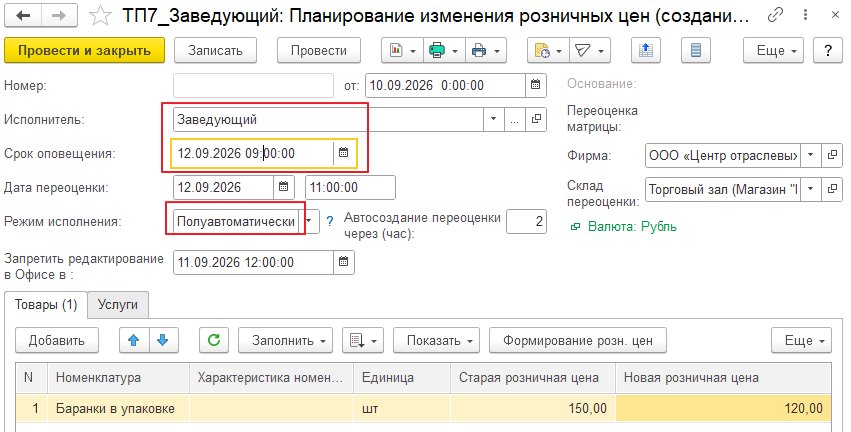Open create-based-on document icon menu
Image resolution: width=851 pixels, height=432 pixels.
(x=548, y=50)
